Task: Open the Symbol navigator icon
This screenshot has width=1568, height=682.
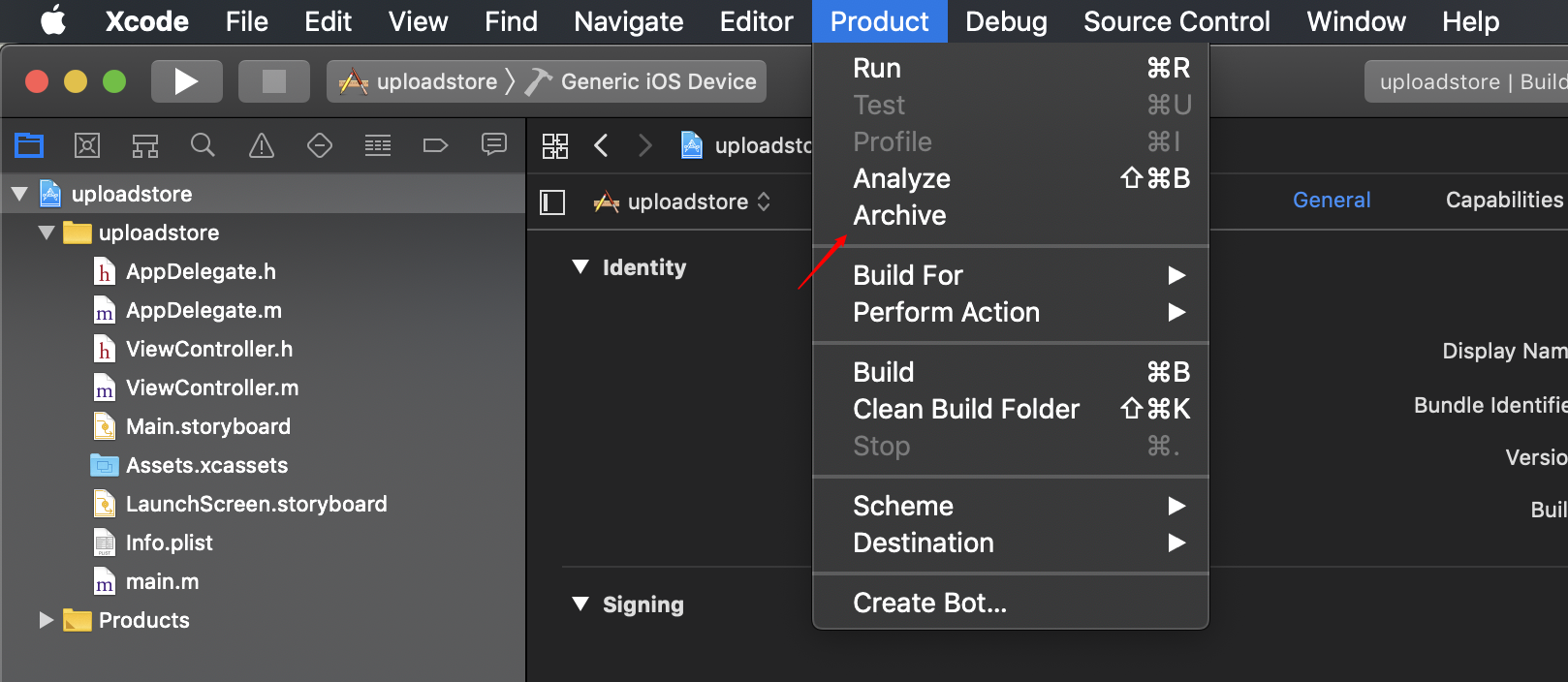Action: [145, 145]
